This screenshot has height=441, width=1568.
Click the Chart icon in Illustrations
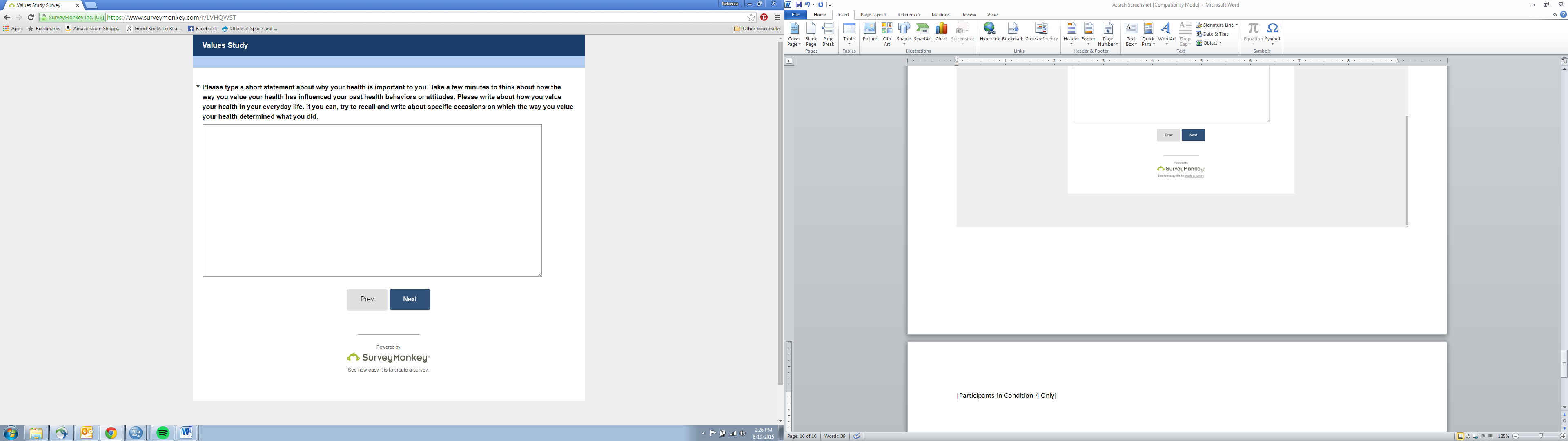[941, 32]
